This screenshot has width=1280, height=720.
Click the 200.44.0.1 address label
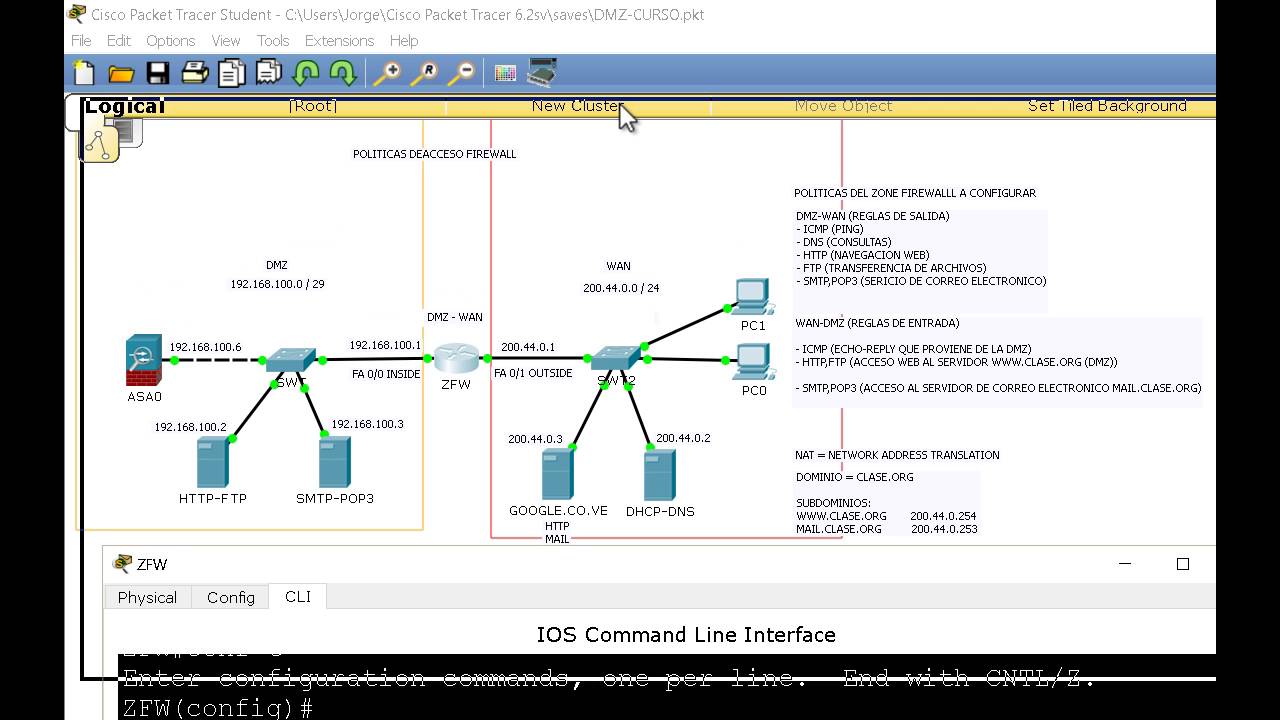coord(528,347)
